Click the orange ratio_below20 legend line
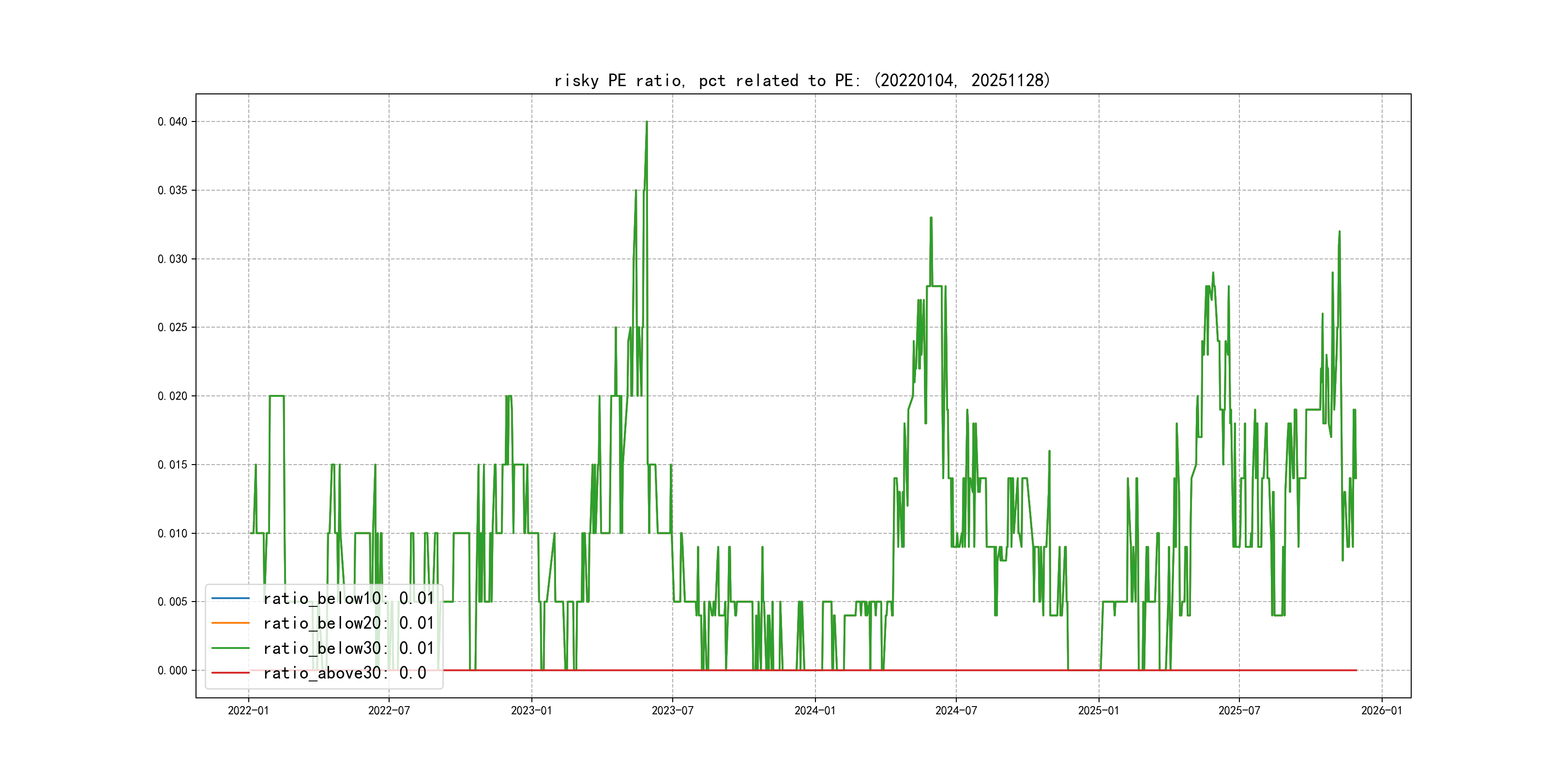The width and height of the screenshot is (1568, 784). tap(230, 623)
